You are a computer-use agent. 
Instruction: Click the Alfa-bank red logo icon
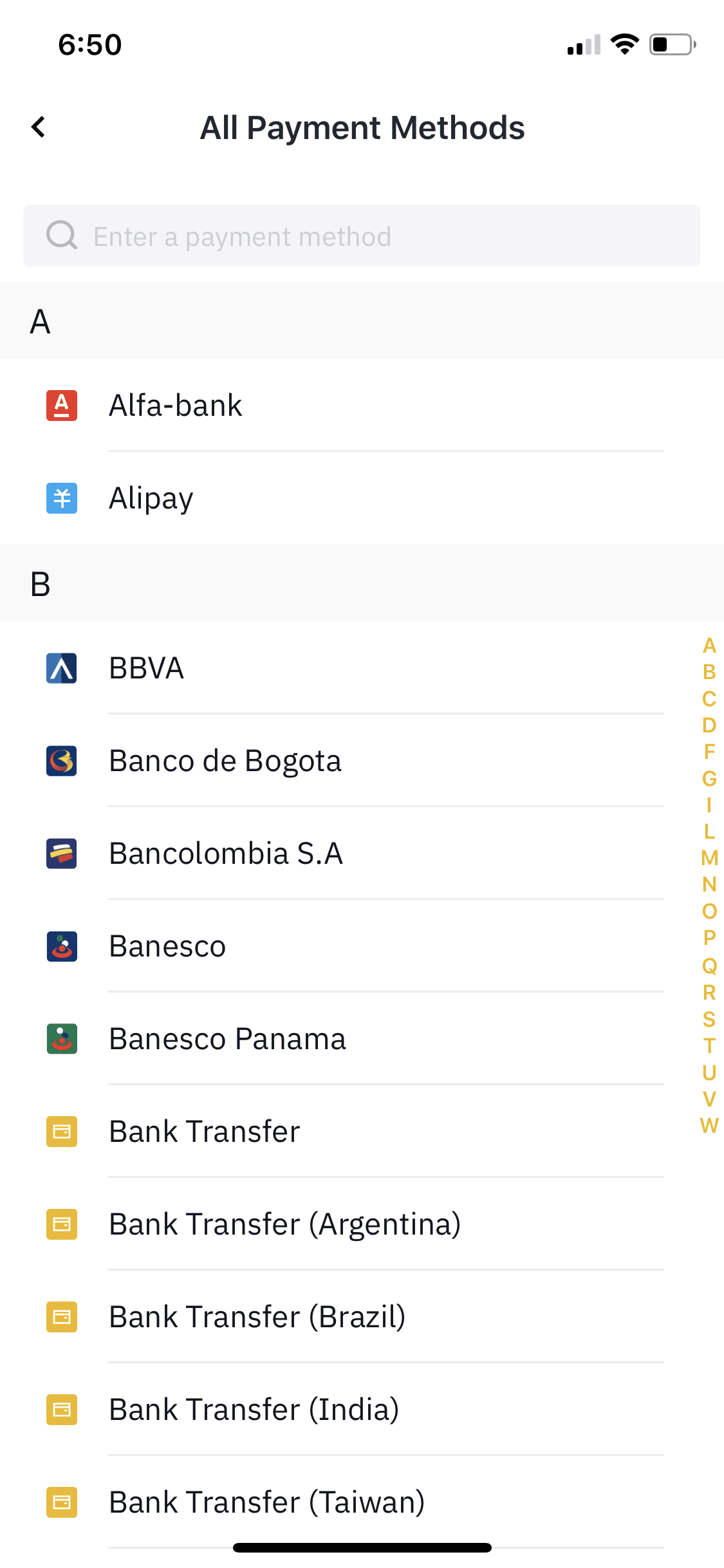pyautogui.click(x=62, y=406)
